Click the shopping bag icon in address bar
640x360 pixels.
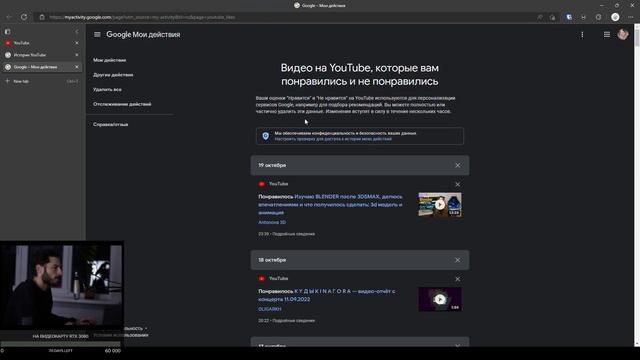tap(552, 17)
